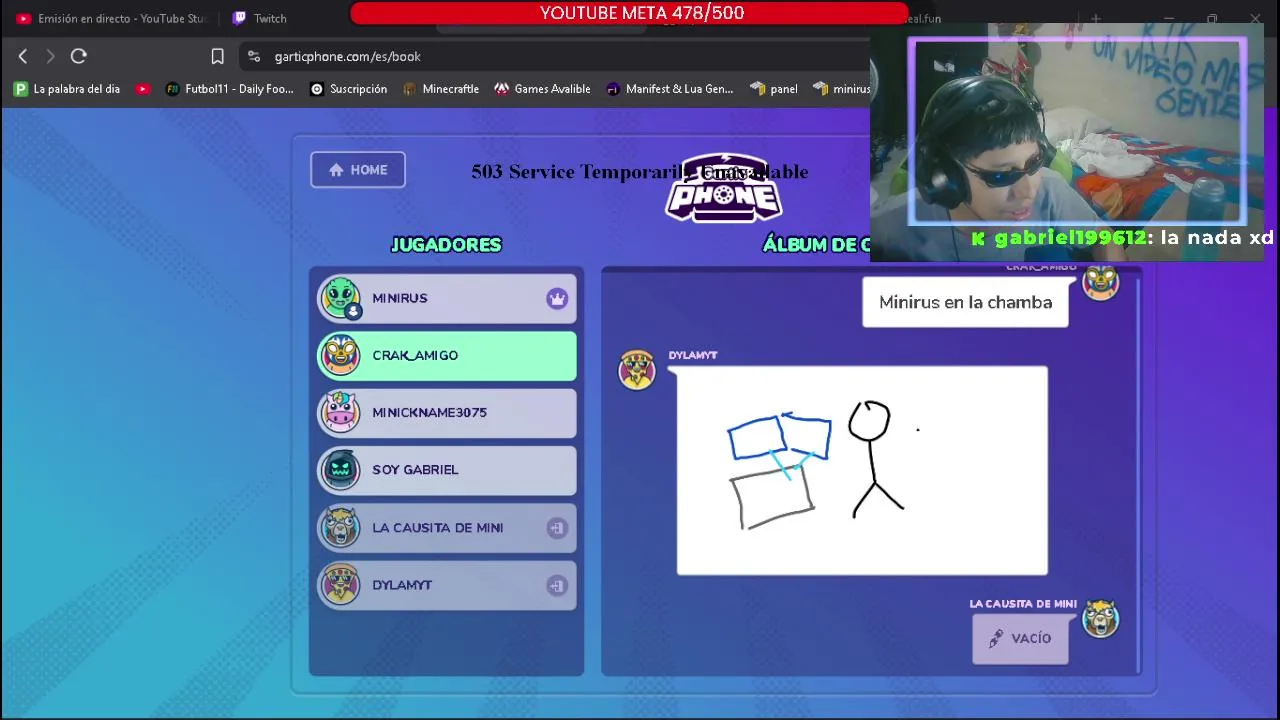Open the Minecraftle bookmark
The image size is (1280, 720).
[441, 89]
